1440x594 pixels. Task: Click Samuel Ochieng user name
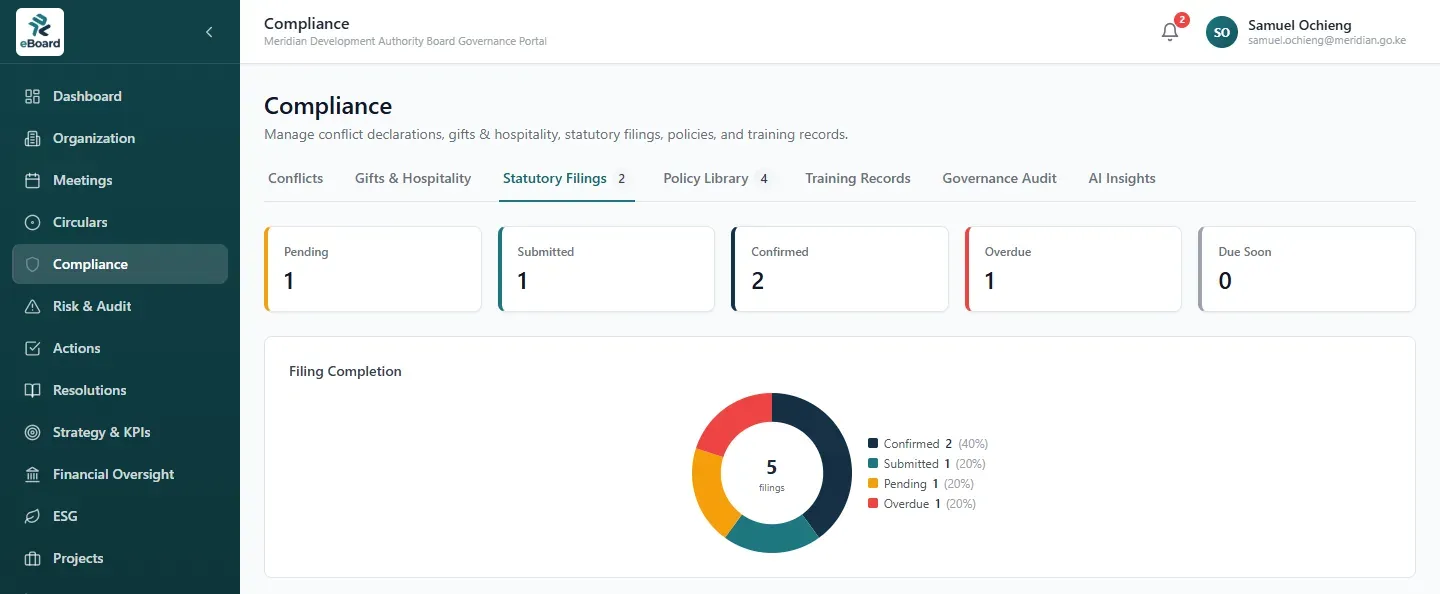coord(1300,25)
